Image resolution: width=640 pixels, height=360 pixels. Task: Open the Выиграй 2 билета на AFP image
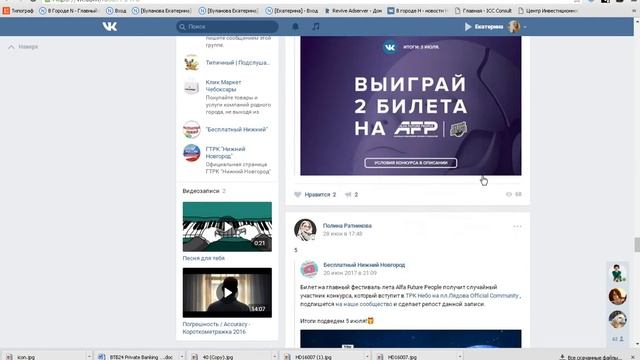pos(411,106)
